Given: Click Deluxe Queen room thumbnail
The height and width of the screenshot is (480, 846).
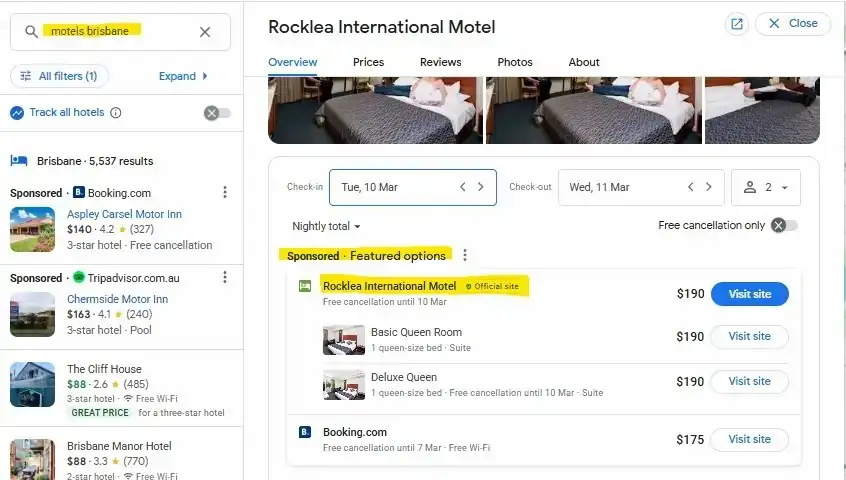Looking at the screenshot, I should tap(344, 385).
